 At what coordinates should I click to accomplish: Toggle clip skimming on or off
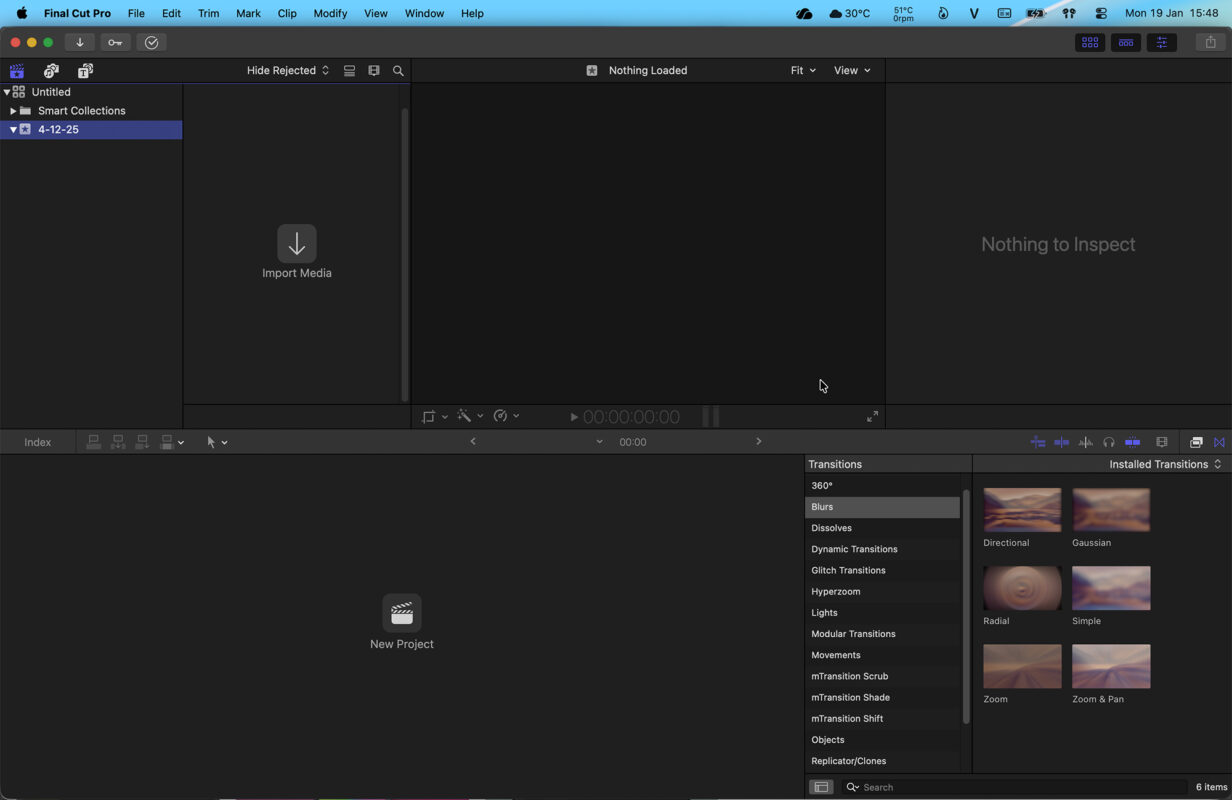pyautogui.click(x=1061, y=441)
